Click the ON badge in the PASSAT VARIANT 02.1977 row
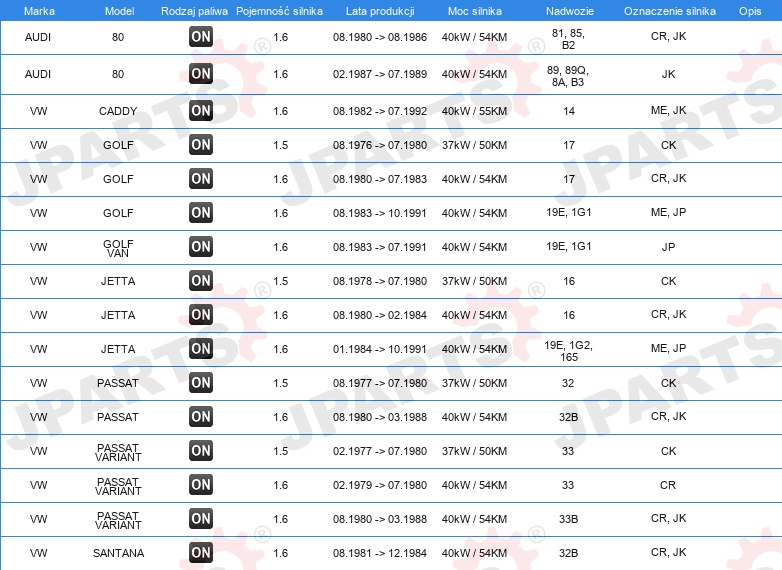Image resolution: width=782 pixels, height=570 pixels. click(201, 450)
